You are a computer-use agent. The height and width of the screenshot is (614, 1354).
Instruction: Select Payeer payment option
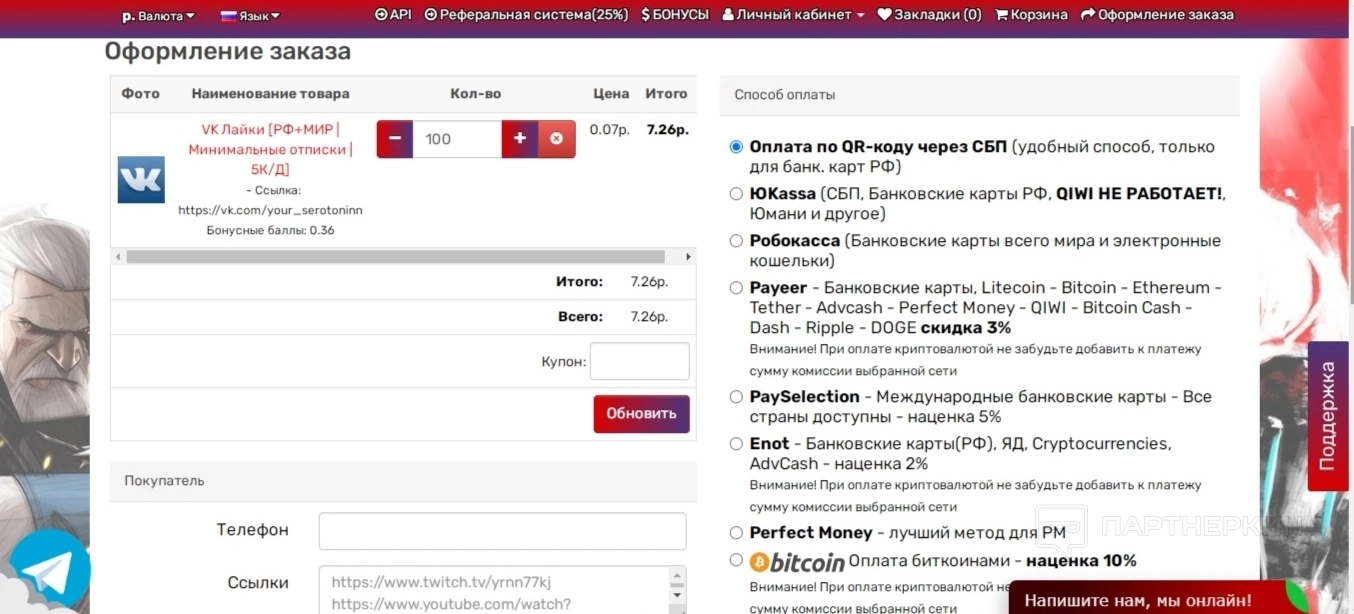click(736, 288)
